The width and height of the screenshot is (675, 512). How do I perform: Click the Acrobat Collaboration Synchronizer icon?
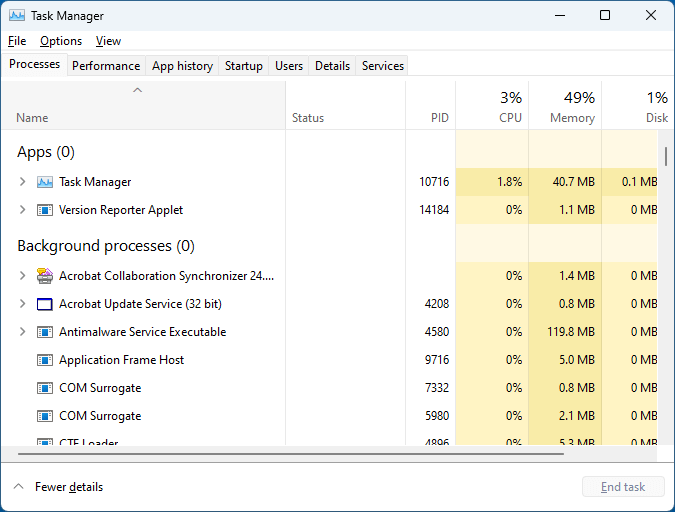tap(45, 276)
